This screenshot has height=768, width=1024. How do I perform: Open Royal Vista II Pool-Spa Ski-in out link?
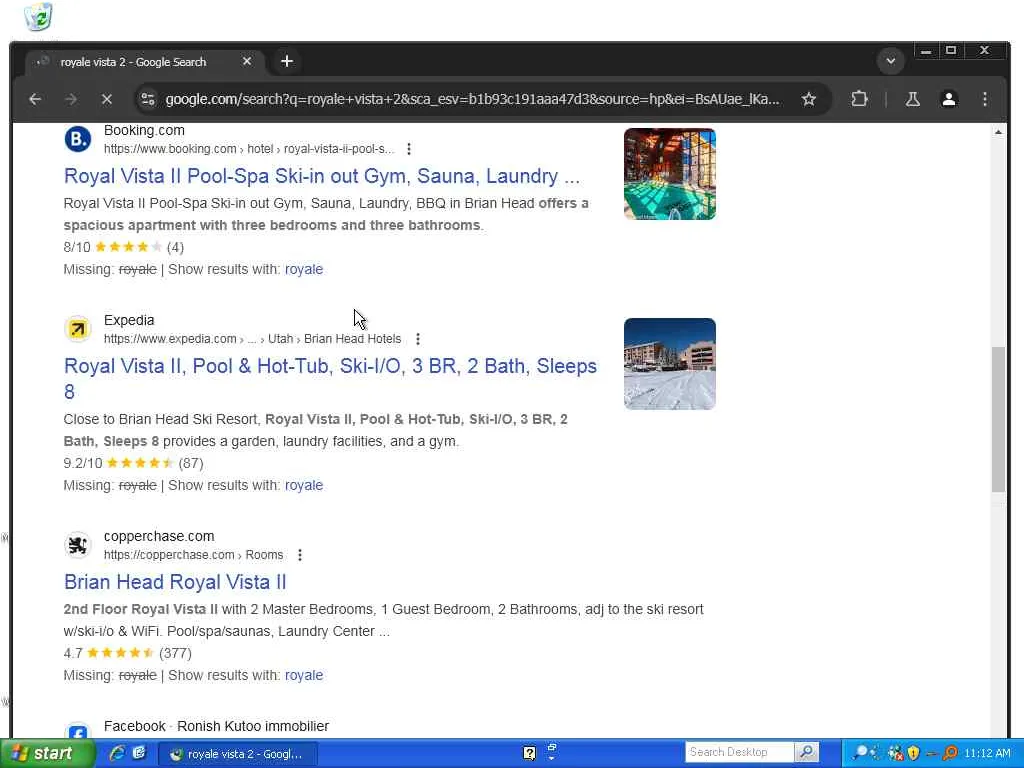[322, 176]
